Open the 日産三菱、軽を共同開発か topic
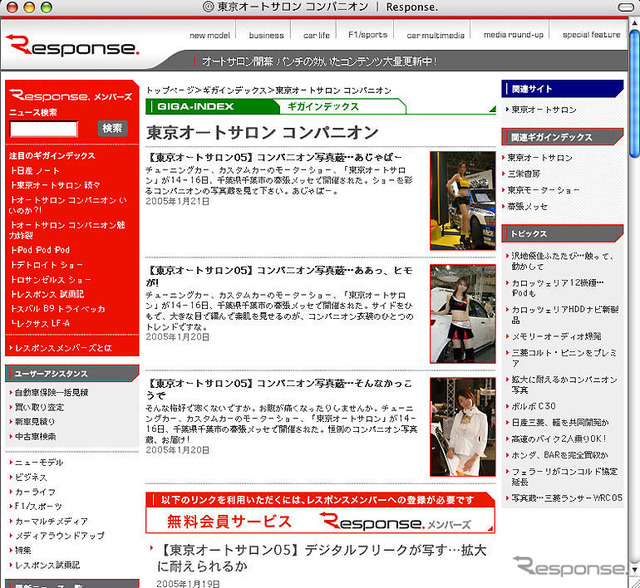The width and height of the screenshot is (640, 588). tap(559, 423)
